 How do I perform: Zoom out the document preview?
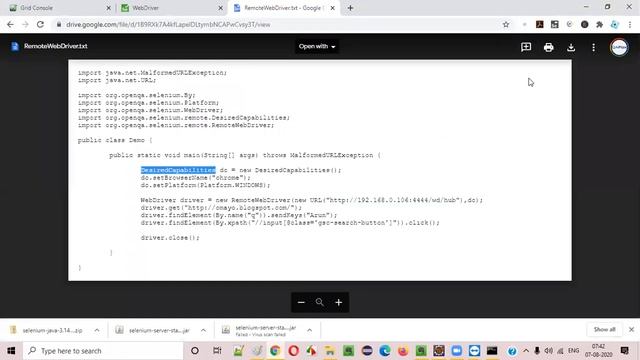(301, 302)
